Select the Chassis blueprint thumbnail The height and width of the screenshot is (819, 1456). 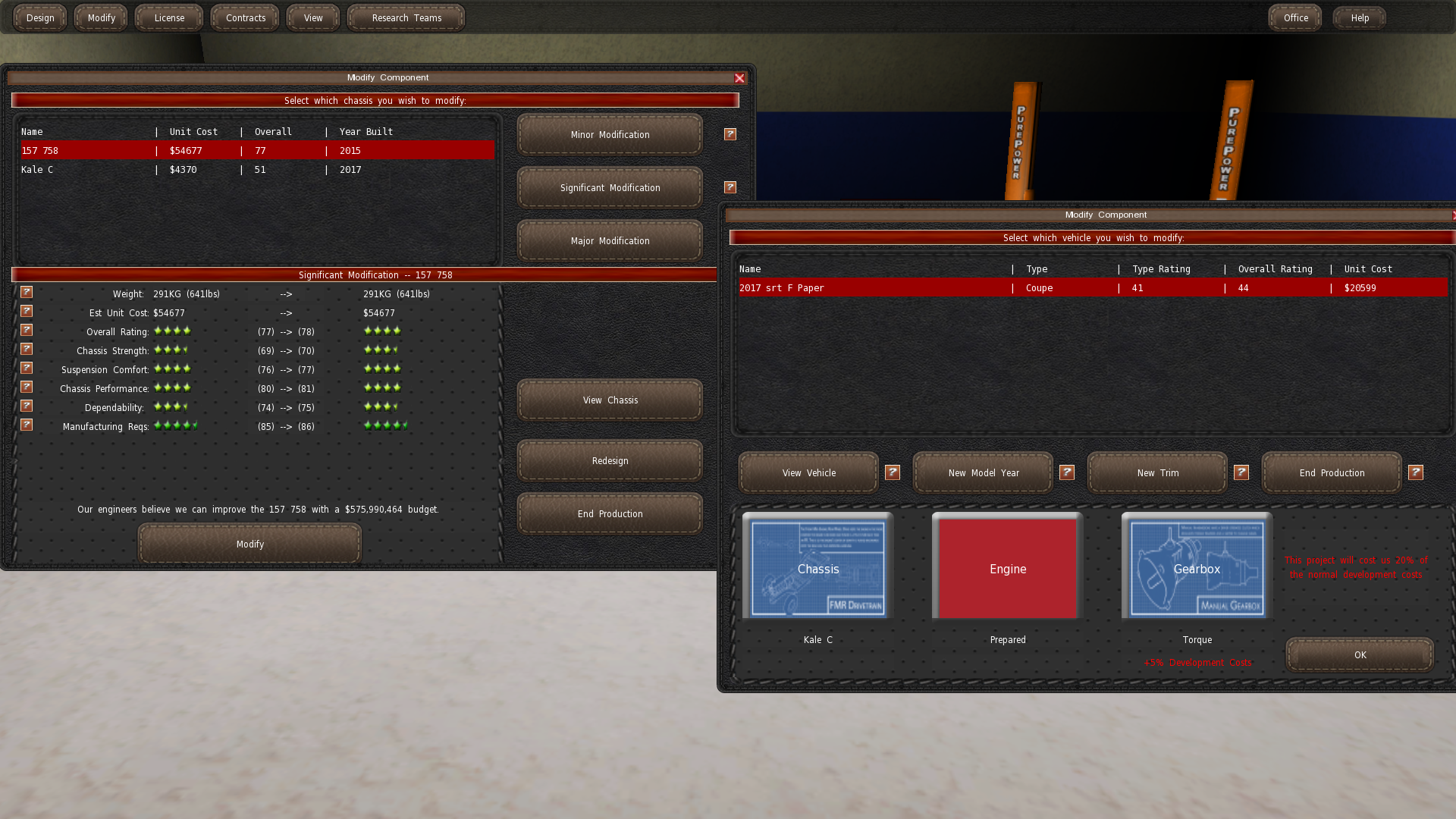pyautogui.click(x=817, y=568)
